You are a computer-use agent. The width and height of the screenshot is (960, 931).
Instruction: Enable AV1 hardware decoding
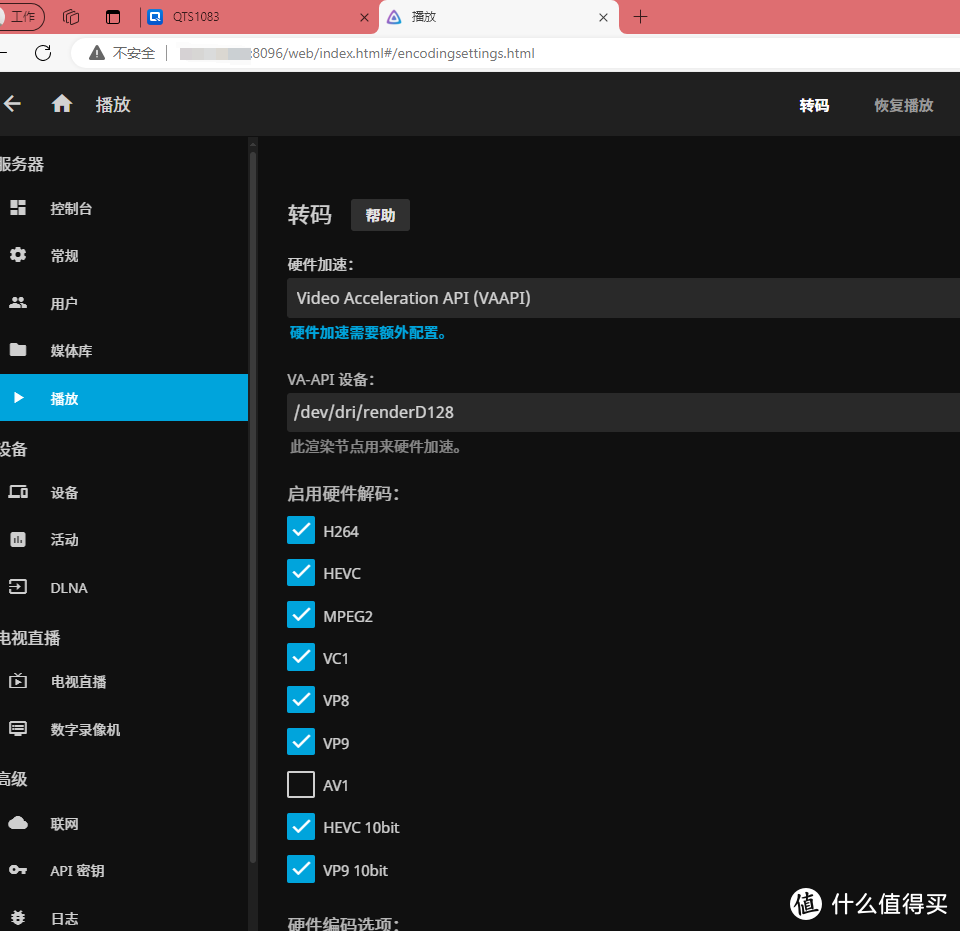(x=301, y=784)
